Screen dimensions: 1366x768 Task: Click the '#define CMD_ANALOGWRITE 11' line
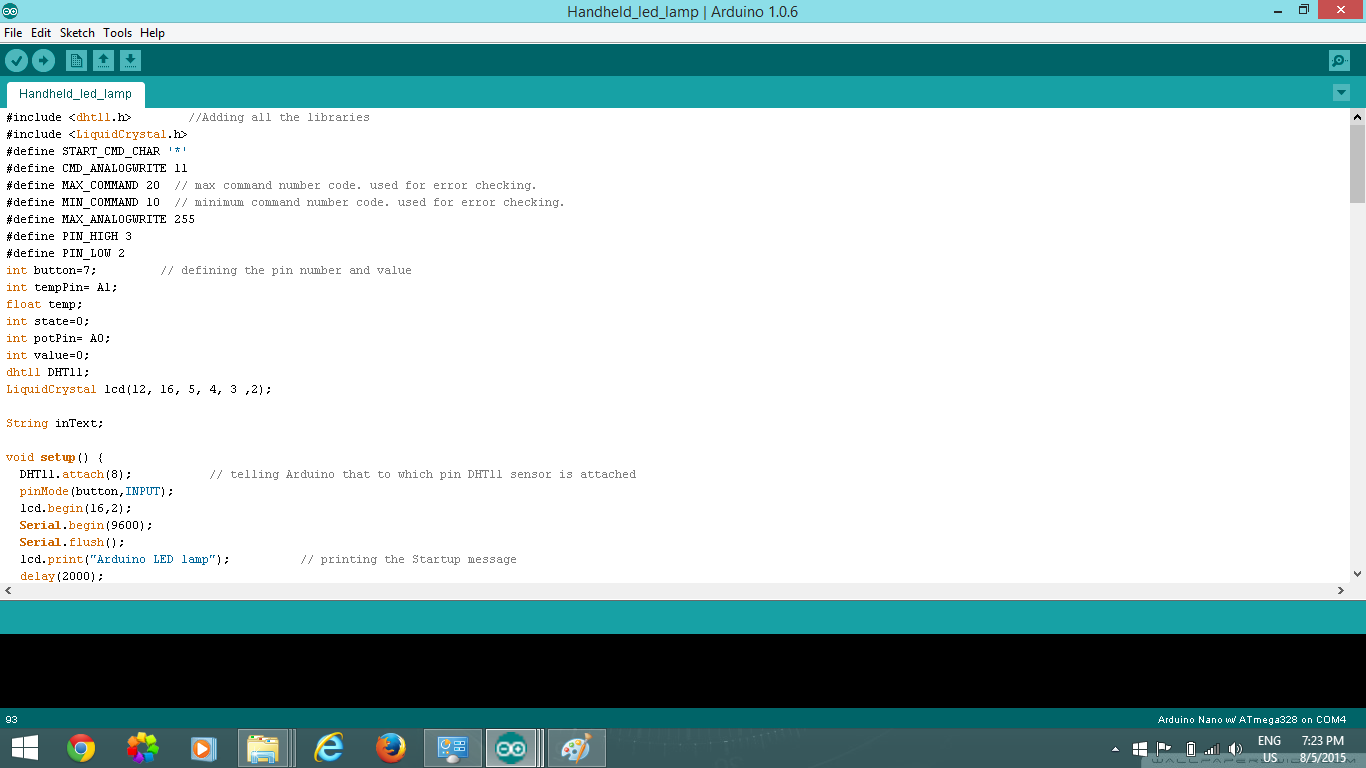coord(96,168)
